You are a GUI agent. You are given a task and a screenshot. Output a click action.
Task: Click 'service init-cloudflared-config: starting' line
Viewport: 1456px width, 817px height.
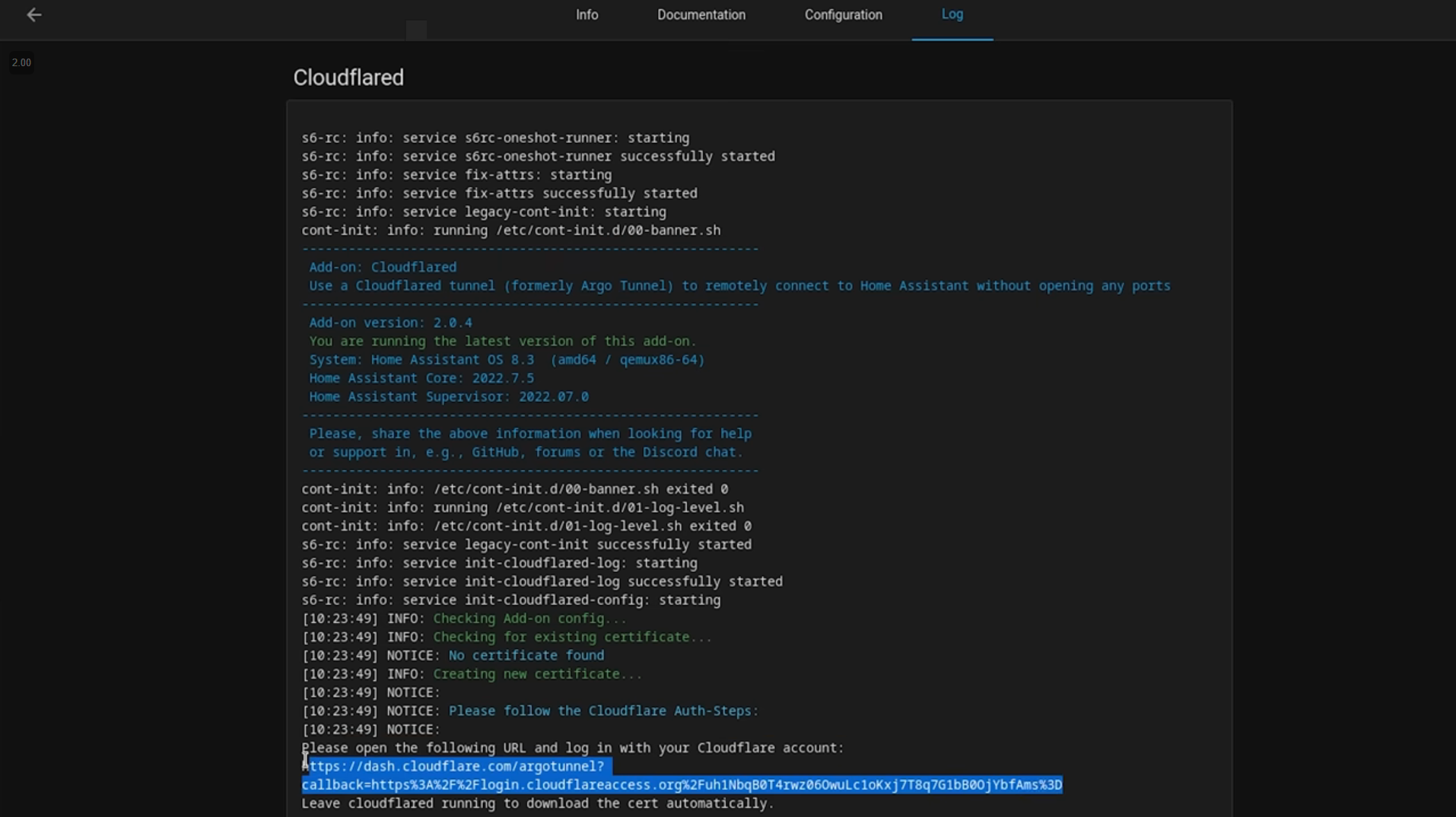(x=510, y=600)
